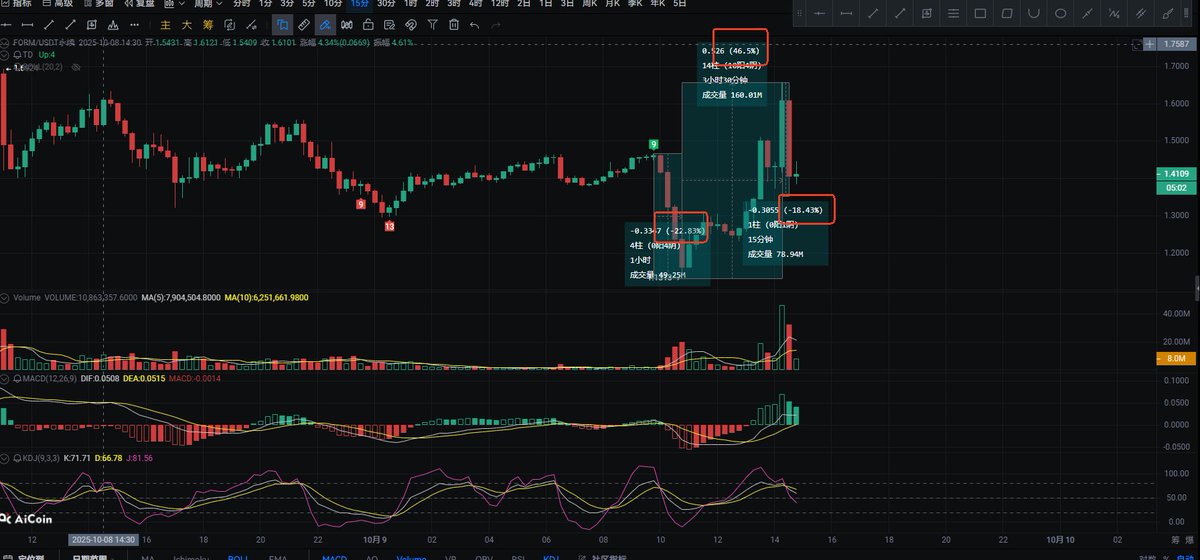Toggle the BOLL indicator eye icon
Viewport: 1200px width, 560px height.
[x=75, y=66]
